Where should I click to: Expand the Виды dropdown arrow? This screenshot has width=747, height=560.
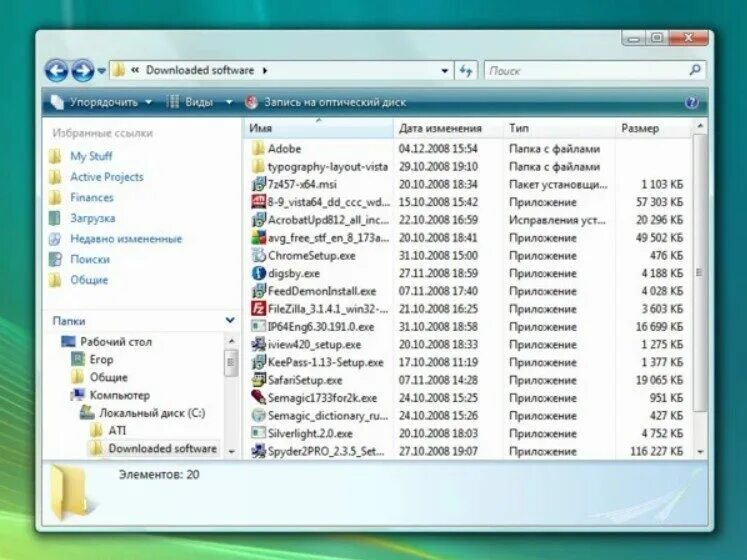tap(229, 102)
